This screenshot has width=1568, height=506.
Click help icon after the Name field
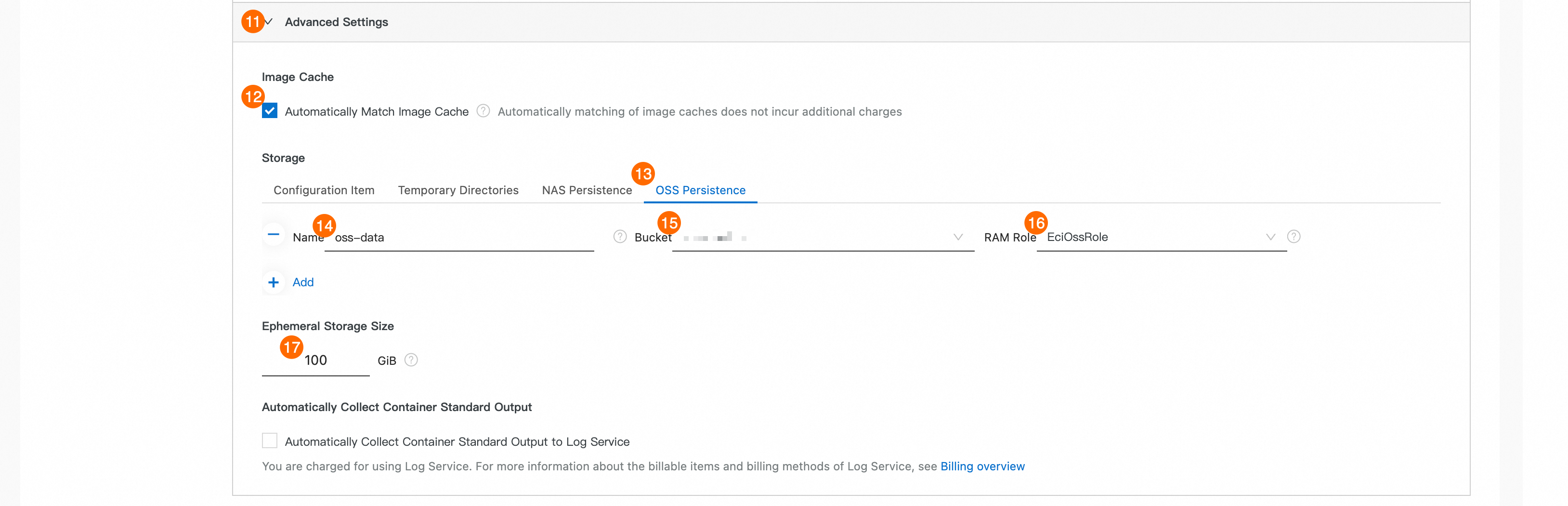click(620, 237)
